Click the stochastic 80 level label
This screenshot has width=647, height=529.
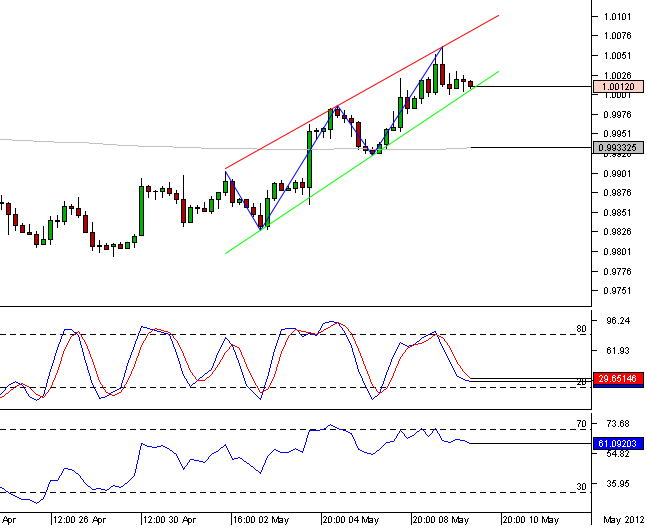[581, 329]
